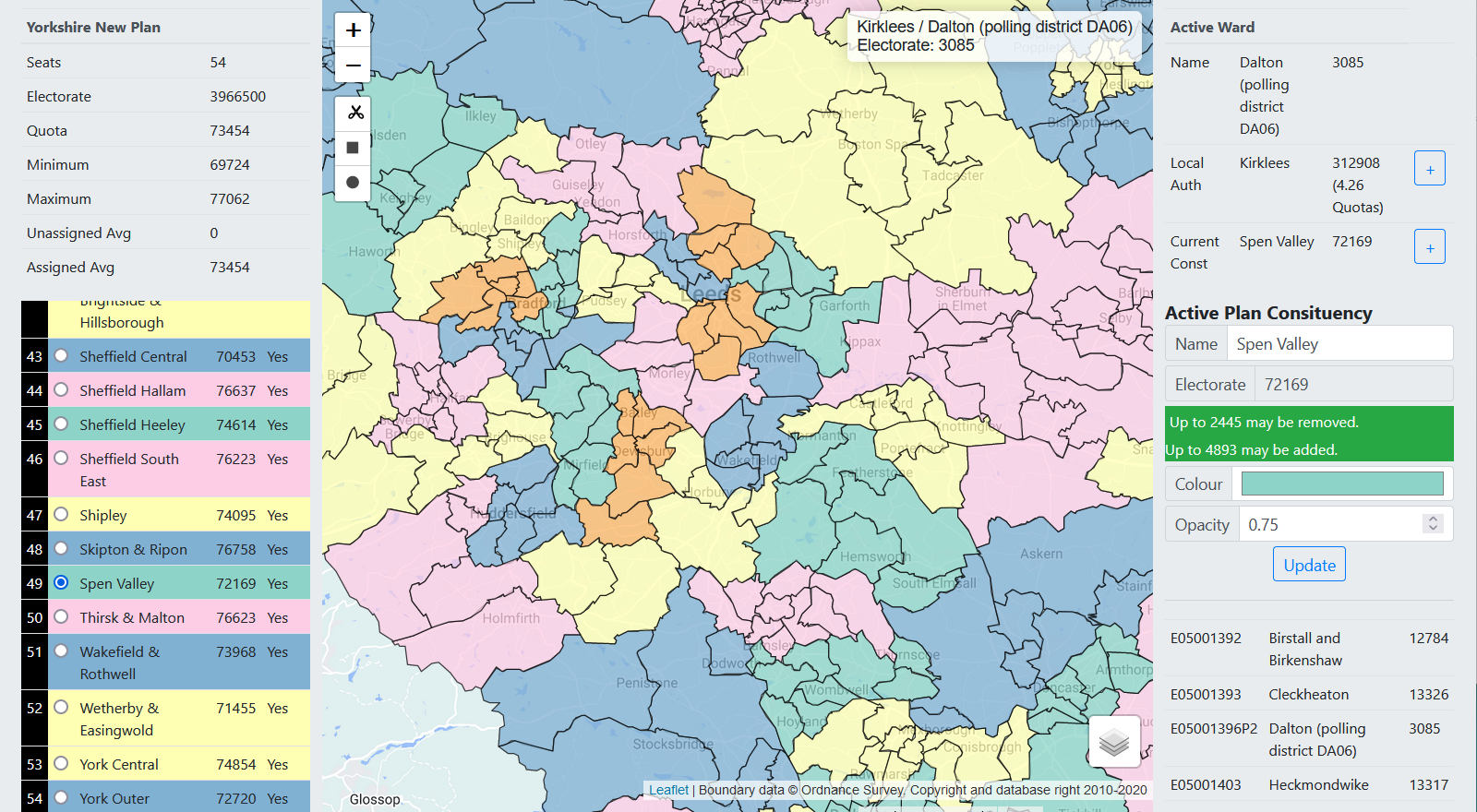This screenshot has height=812, width=1477.
Task: Select Cleckheaton ward in the list
Action: (x=1308, y=695)
